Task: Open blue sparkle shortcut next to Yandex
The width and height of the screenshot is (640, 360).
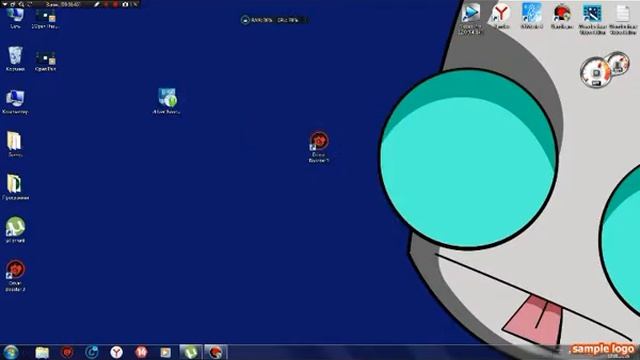Action: click(x=531, y=16)
